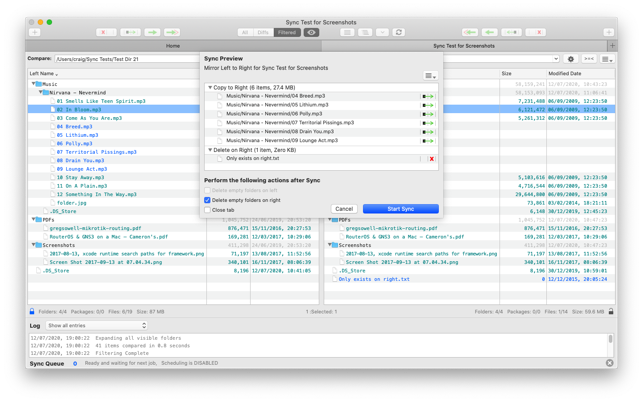The height and width of the screenshot is (402, 643).
Task: Open the gear settings button near Compare path
Action: pyautogui.click(x=570, y=59)
